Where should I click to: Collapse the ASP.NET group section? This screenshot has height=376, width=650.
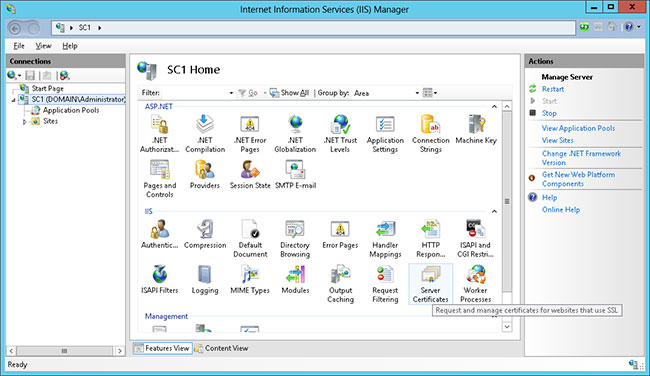[x=494, y=107]
